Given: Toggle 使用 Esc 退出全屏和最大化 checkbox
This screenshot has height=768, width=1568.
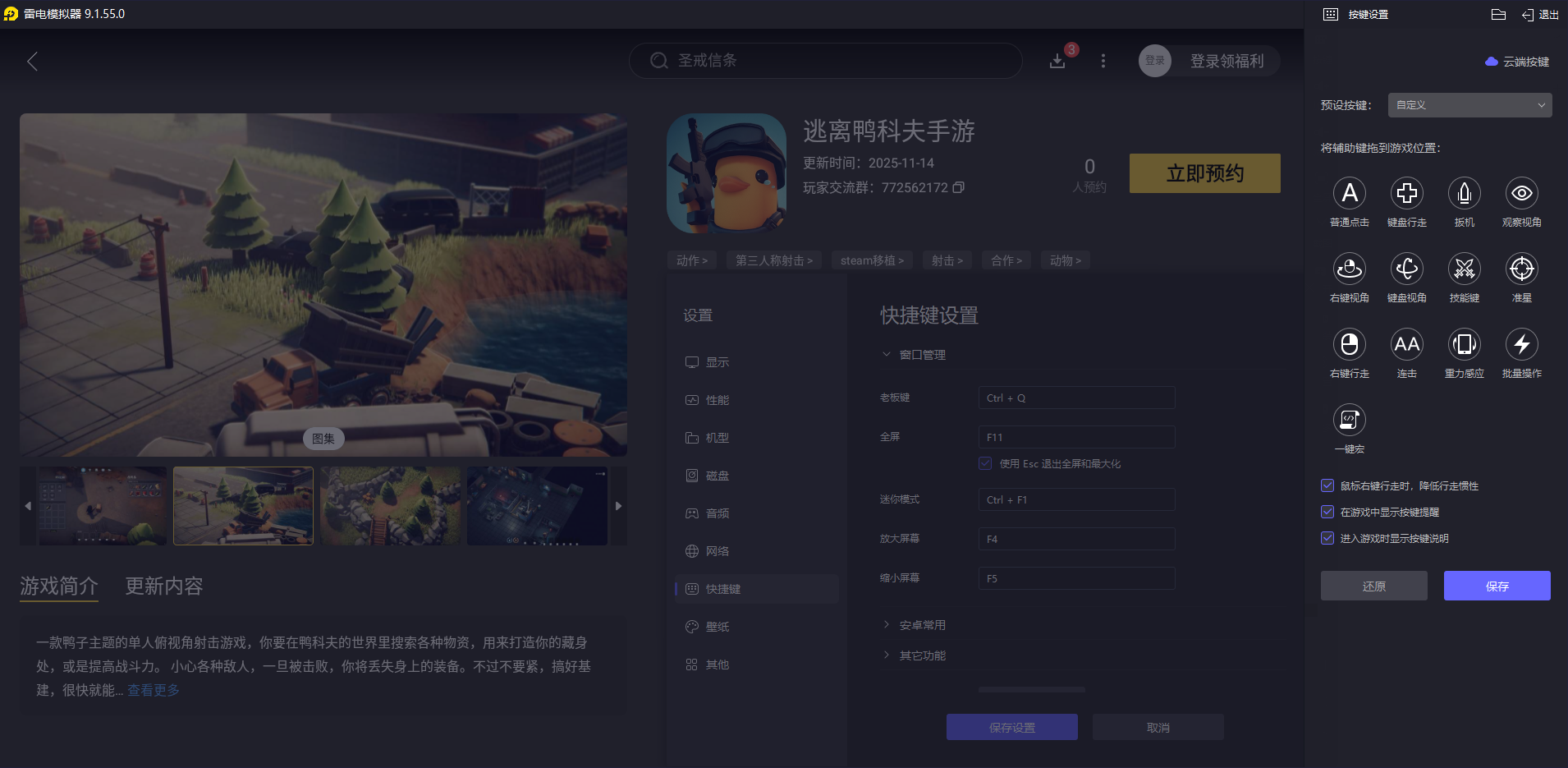Looking at the screenshot, I should pyautogui.click(x=985, y=463).
